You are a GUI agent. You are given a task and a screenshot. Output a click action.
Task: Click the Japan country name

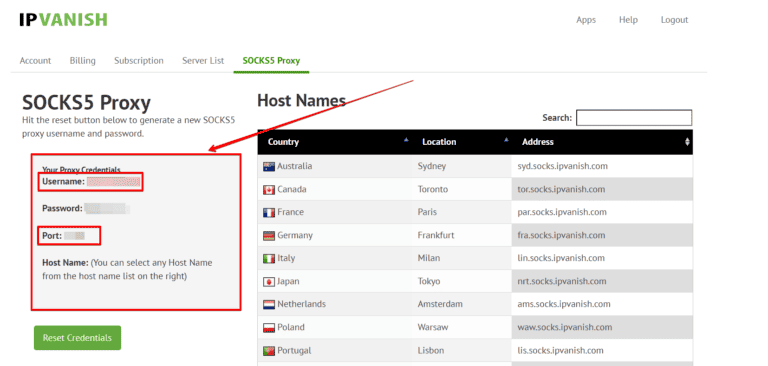pyautogui.click(x=288, y=281)
